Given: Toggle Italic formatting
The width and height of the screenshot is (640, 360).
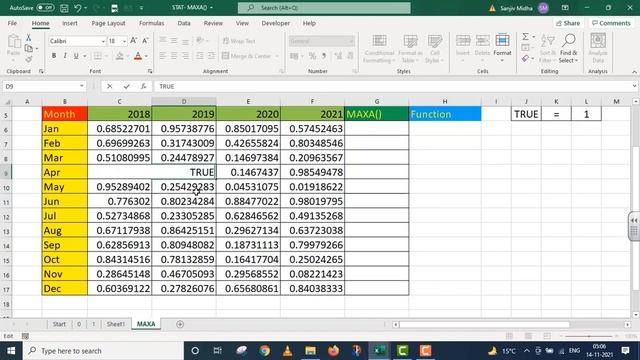Looking at the screenshot, I should coord(64,56).
